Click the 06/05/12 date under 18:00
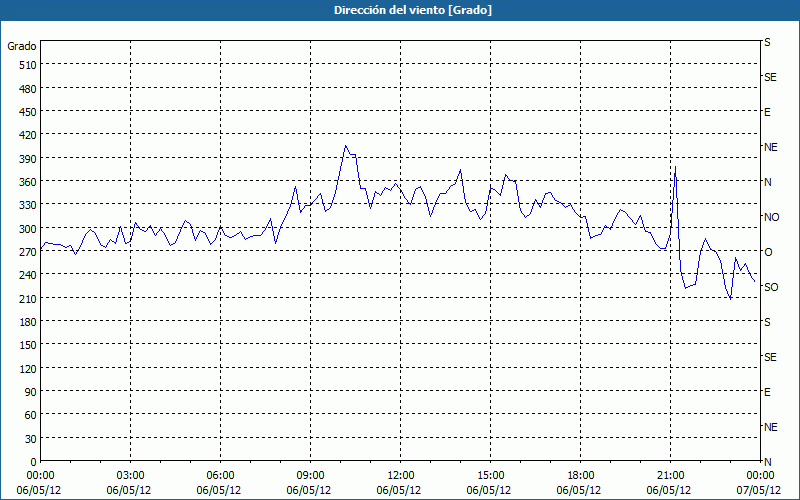 pos(579,490)
